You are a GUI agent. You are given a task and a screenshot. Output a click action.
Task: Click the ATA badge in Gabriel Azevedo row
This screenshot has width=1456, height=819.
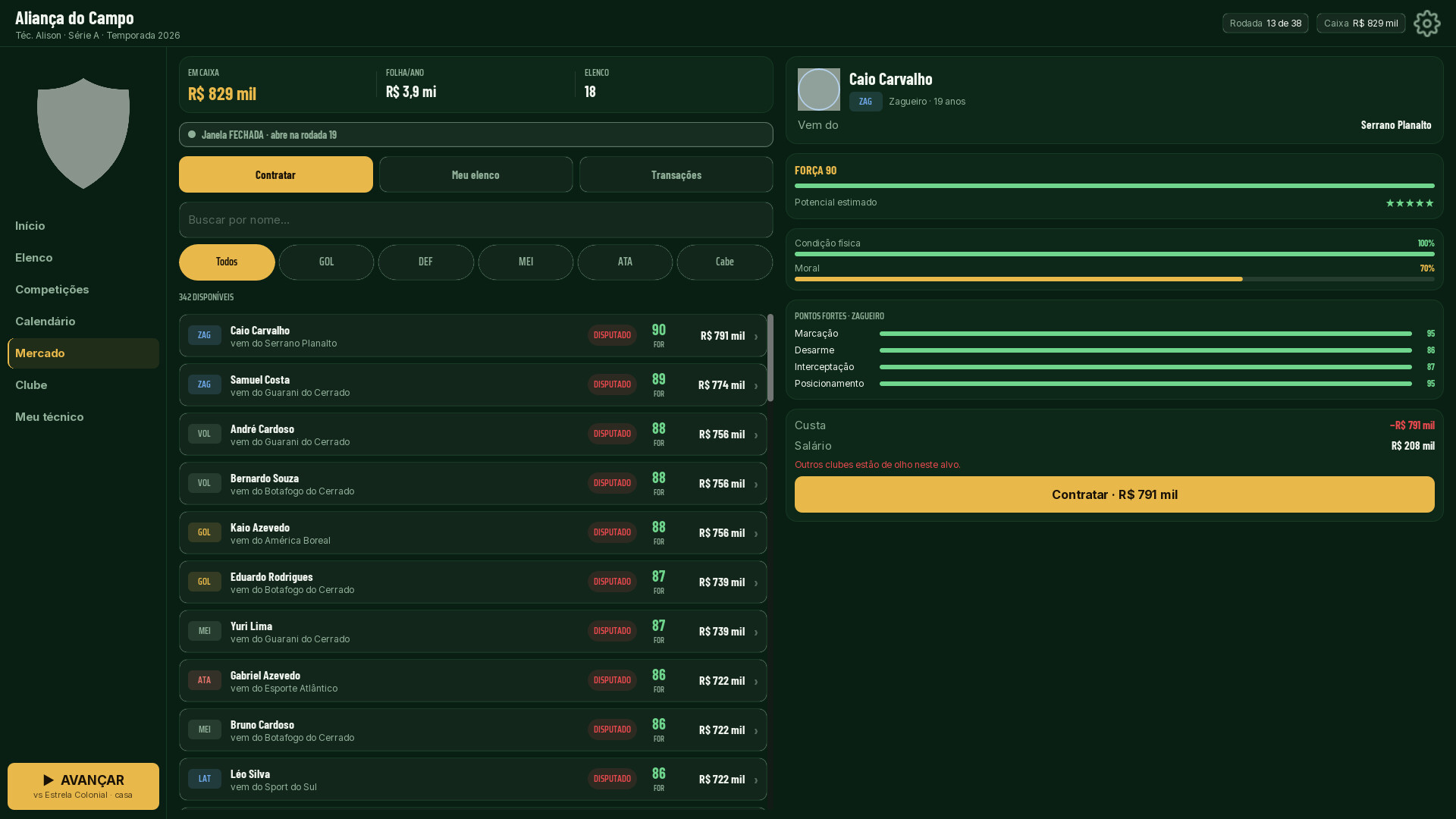point(205,680)
